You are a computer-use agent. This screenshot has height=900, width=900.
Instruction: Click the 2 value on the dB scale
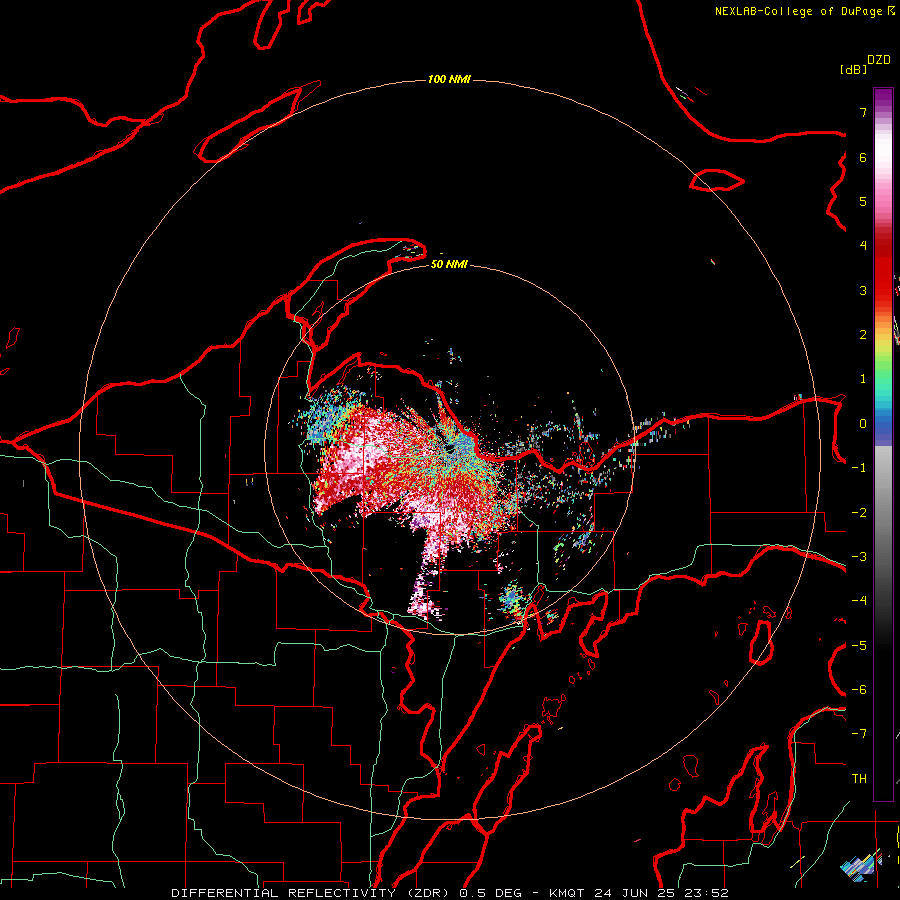863,335
